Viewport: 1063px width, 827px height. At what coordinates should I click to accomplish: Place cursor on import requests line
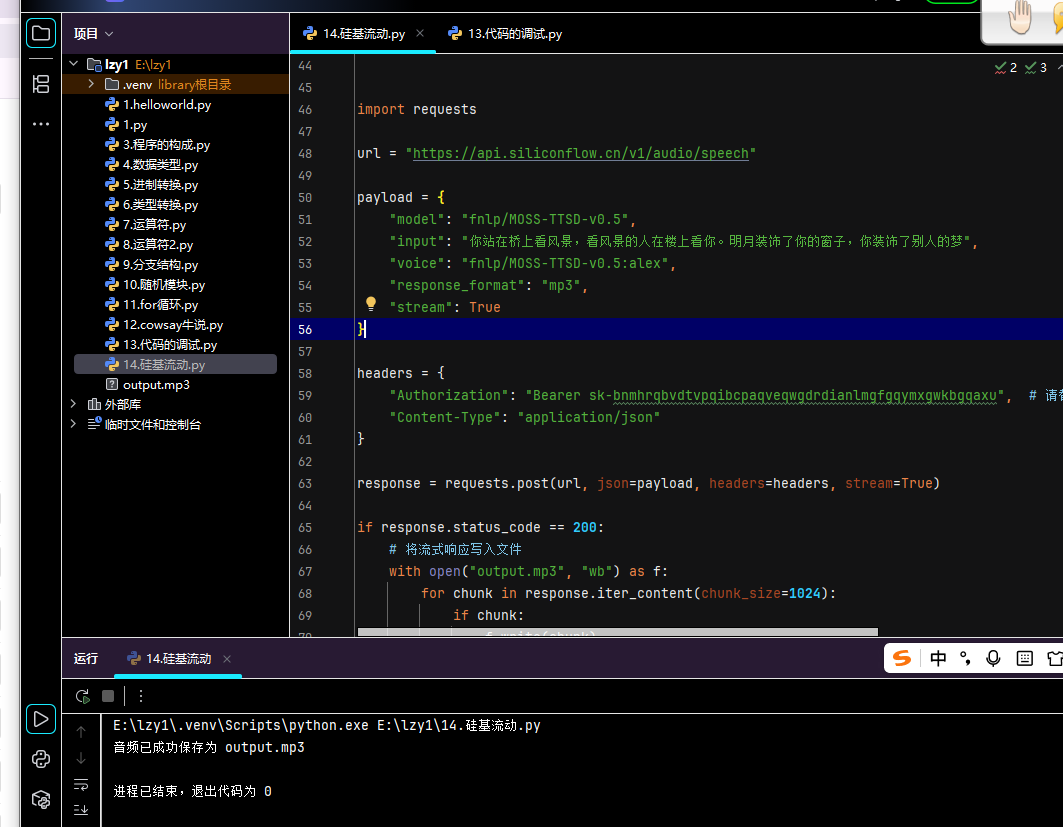(x=416, y=109)
